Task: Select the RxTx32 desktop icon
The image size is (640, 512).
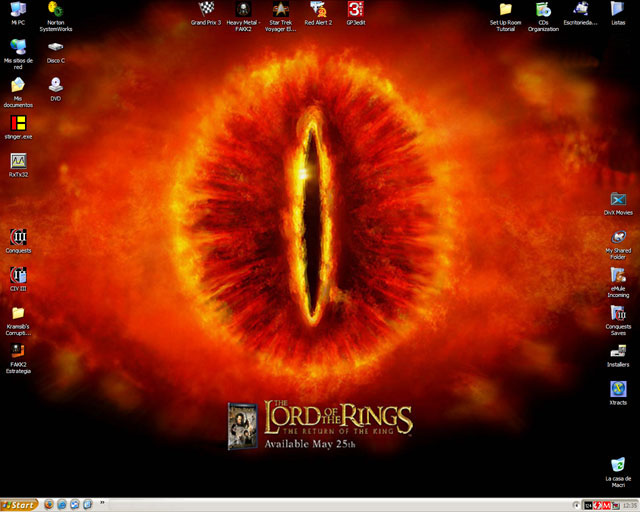Action: pos(18,161)
